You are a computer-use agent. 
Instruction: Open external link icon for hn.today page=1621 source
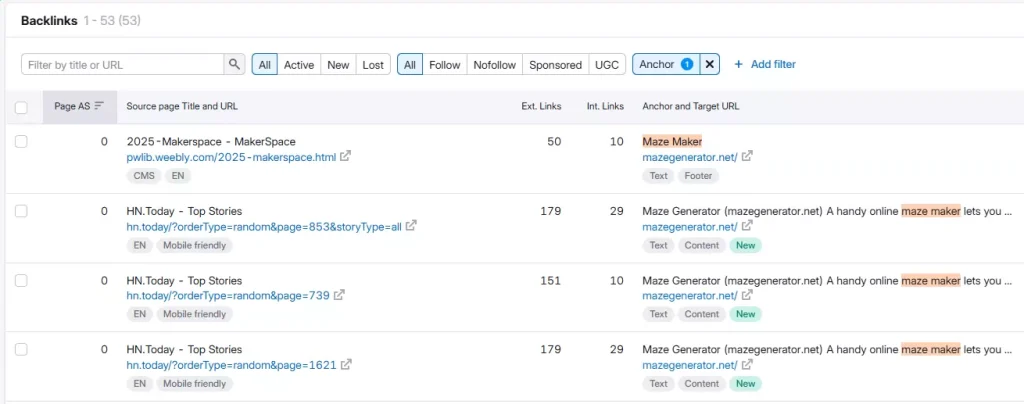pos(347,364)
